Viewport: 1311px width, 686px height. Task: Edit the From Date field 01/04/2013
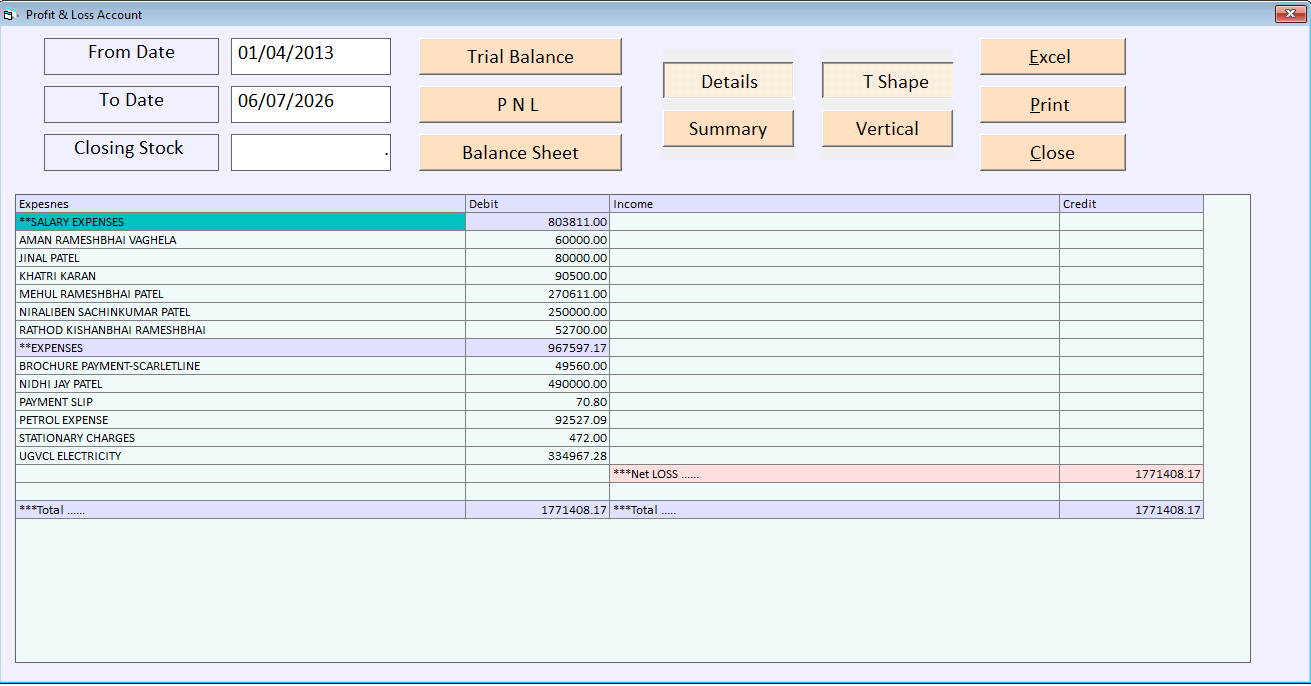pyautogui.click(x=311, y=56)
